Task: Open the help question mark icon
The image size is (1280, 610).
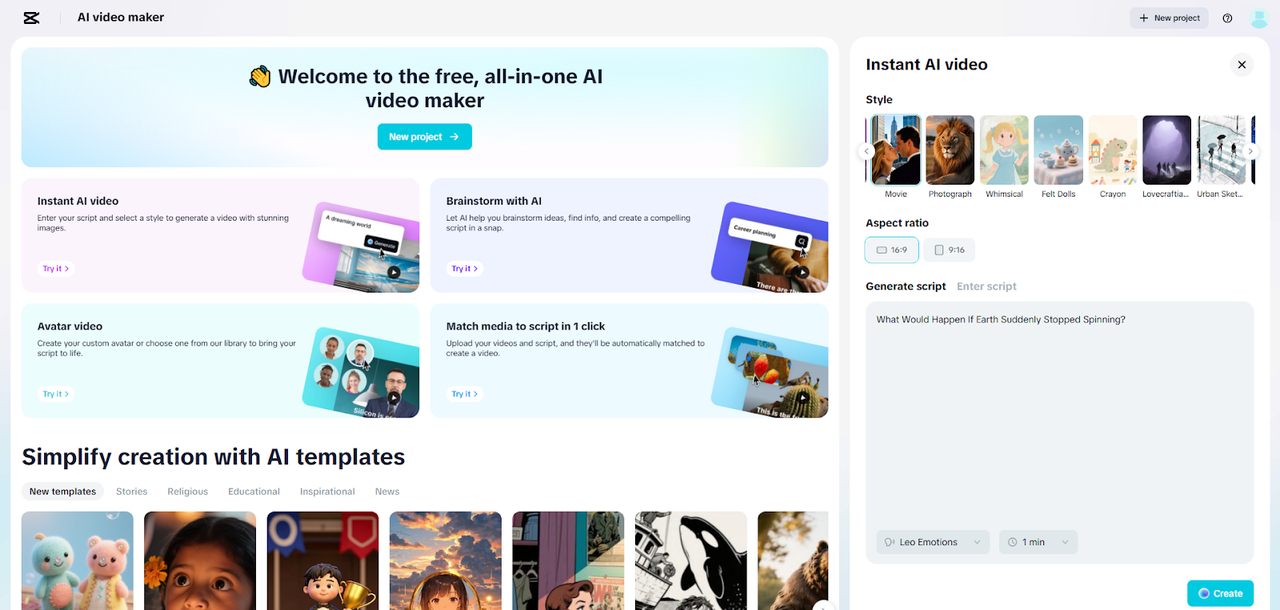Action: [x=1227, y=18]
